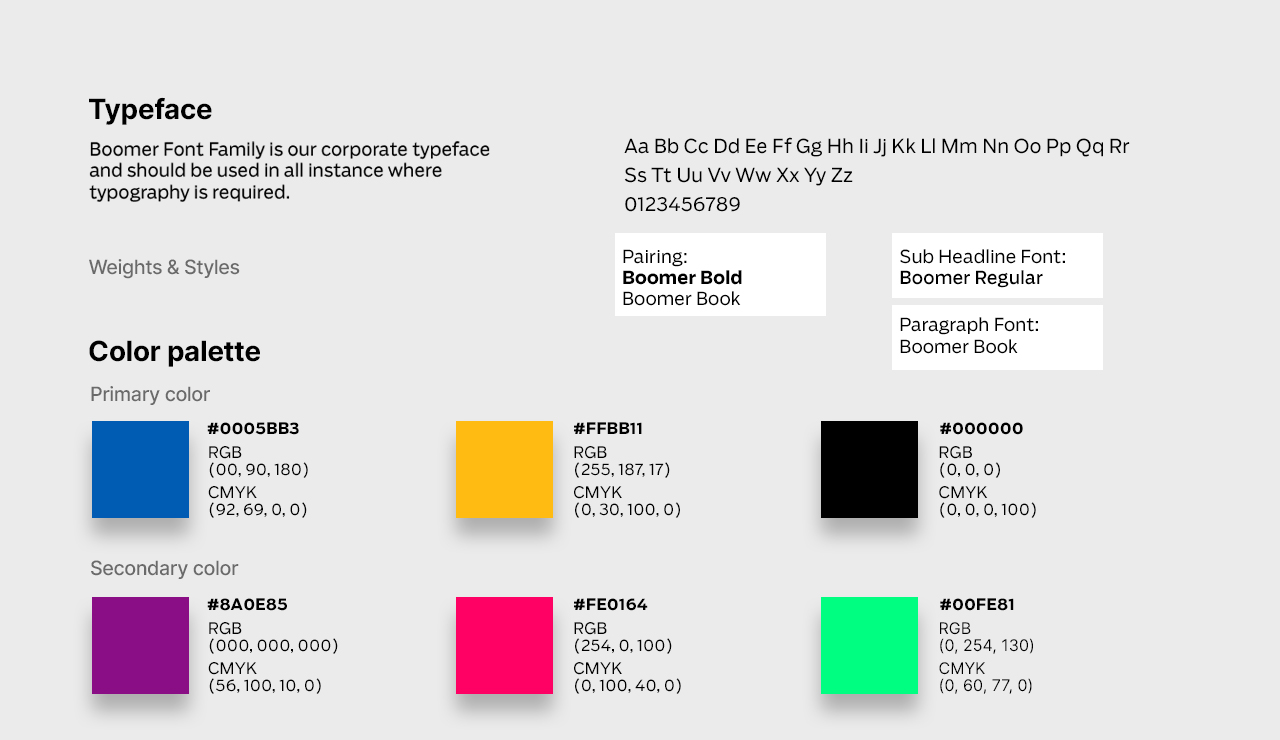
Task: Click the 0123456789 numerals sample
Action: click(682, 205)
